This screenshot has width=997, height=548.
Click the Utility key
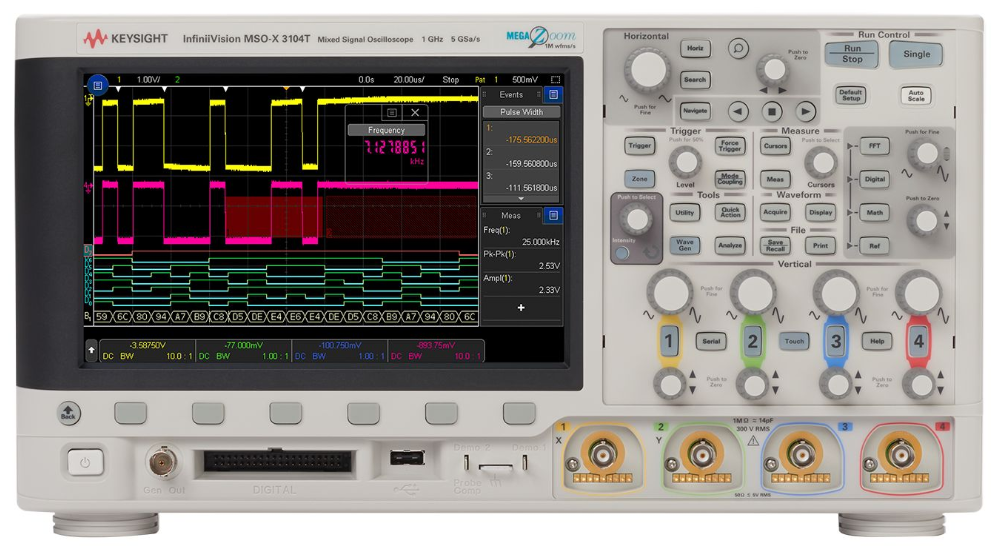(x=685, y=212)
